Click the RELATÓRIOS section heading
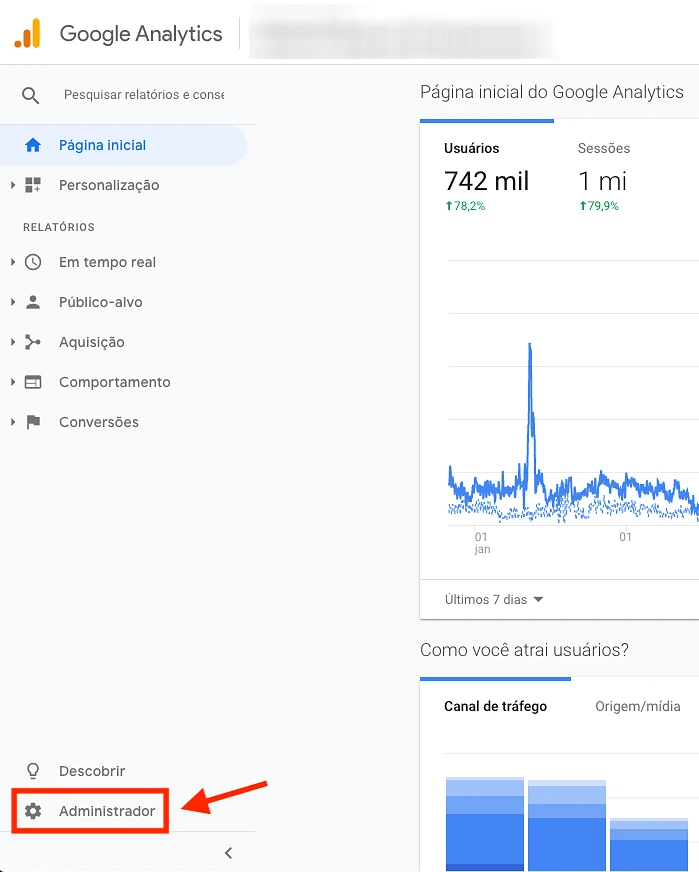This screenshot has width=699, height=872. tap(59, 227)
